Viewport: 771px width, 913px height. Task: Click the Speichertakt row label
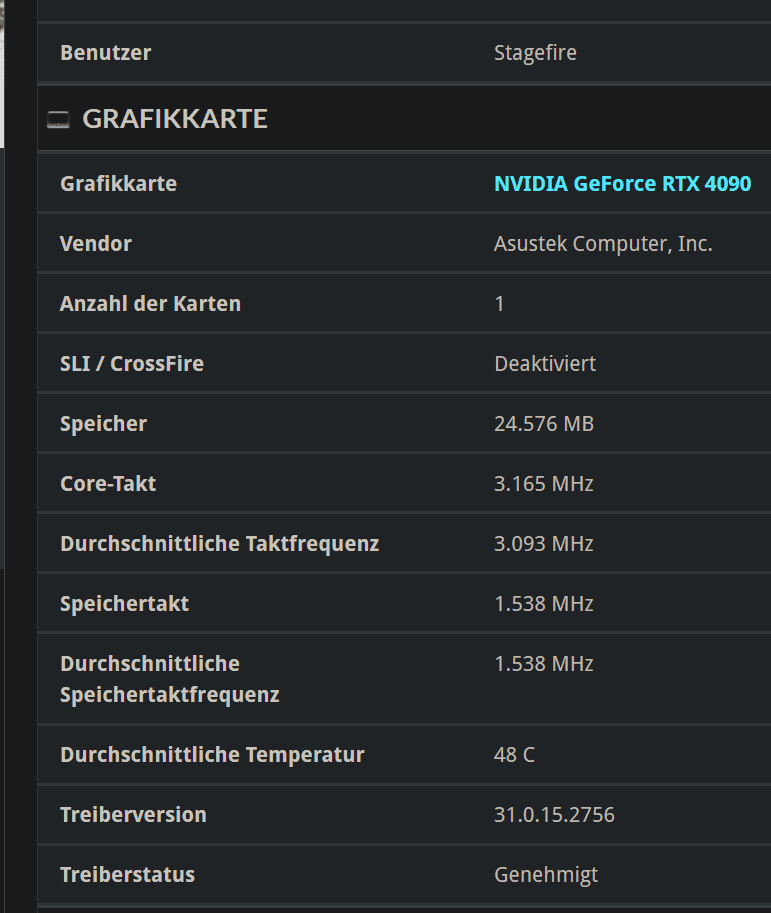tap(124, 604)
